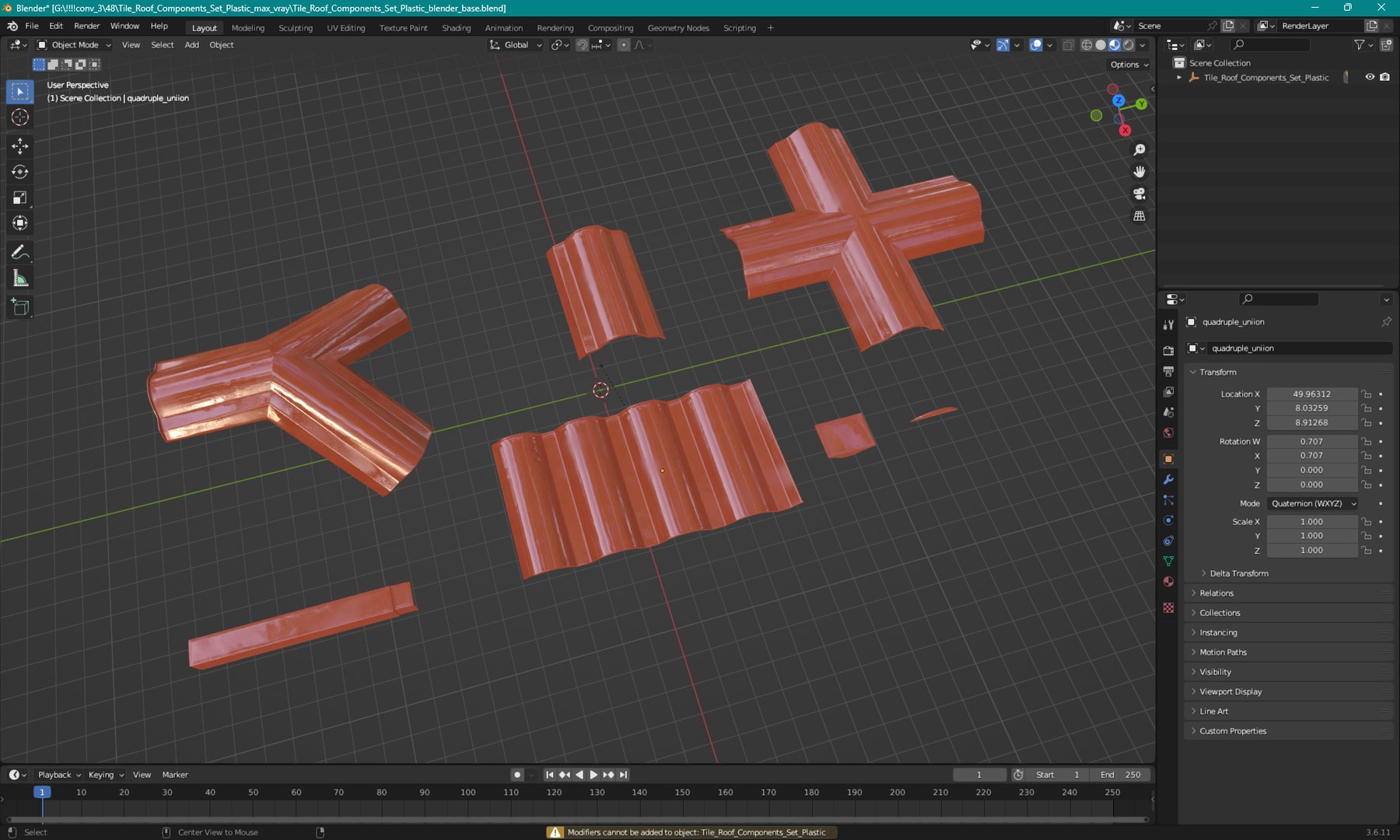Toggle lock on Location X
Viewport: 1400px width, 840px height.
click(1367, 394)
